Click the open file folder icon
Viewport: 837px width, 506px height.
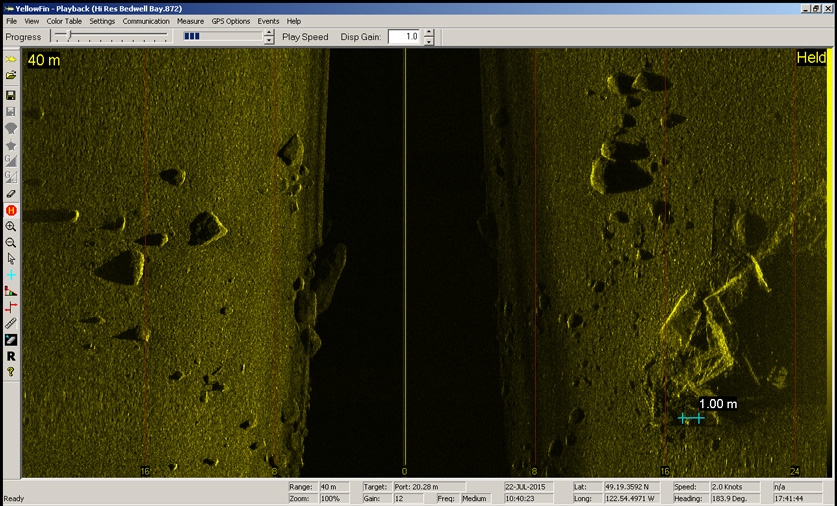point(11,76)
